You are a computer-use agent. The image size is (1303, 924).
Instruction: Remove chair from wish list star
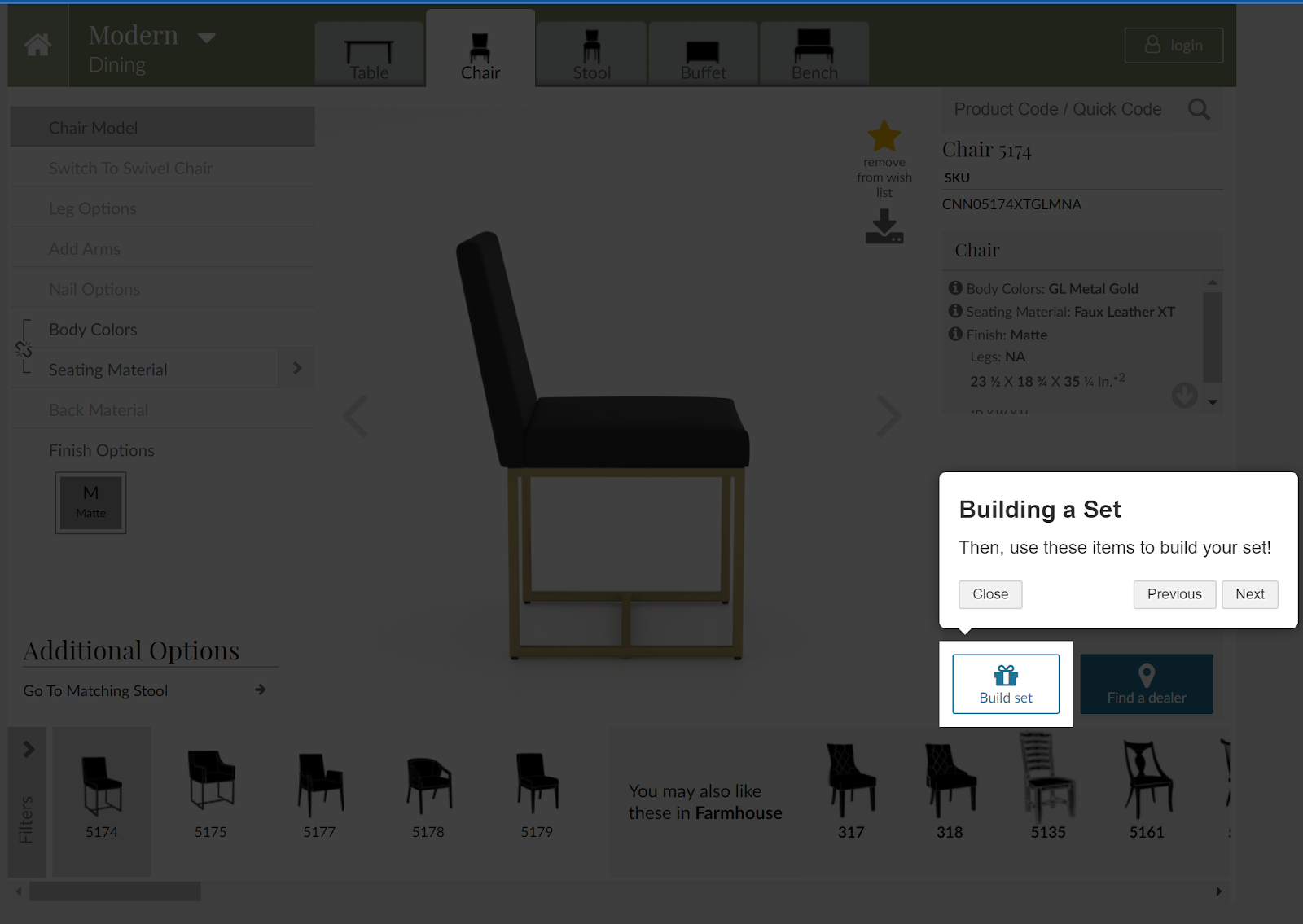pos(884,136)
